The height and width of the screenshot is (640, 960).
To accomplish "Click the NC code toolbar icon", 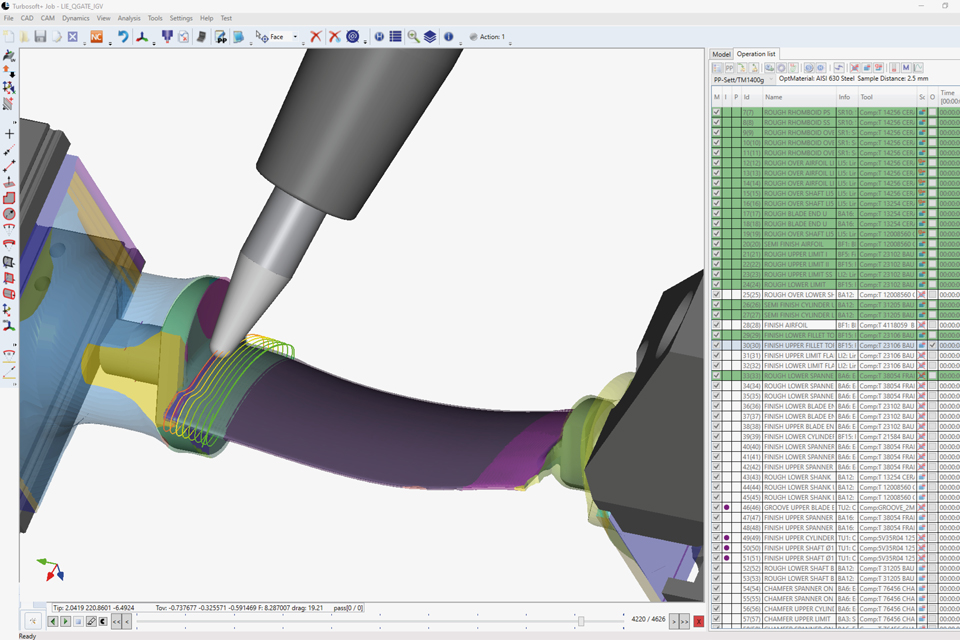I will point(97,37).
